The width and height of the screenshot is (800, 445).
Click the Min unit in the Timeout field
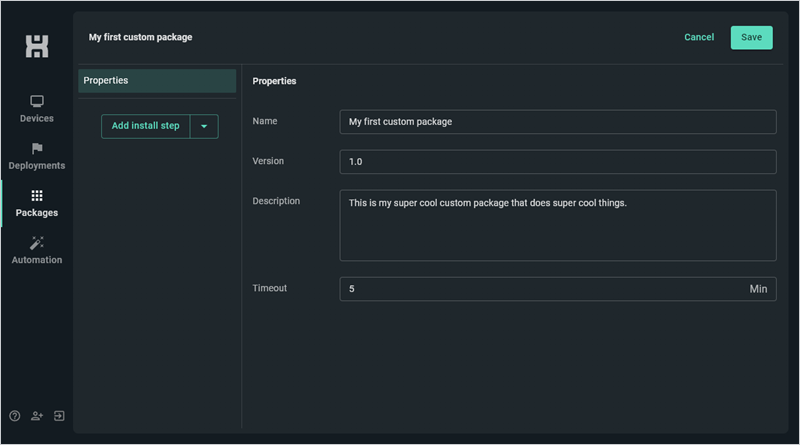click(x=758, y=289)
